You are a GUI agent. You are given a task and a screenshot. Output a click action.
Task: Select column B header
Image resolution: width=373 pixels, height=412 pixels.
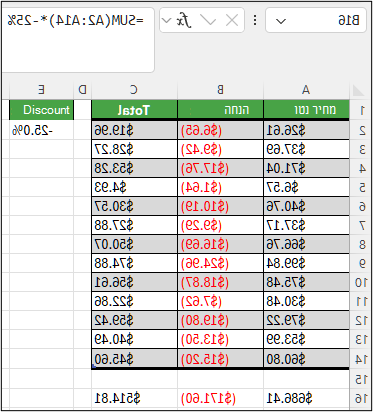(x=220, y=90)
